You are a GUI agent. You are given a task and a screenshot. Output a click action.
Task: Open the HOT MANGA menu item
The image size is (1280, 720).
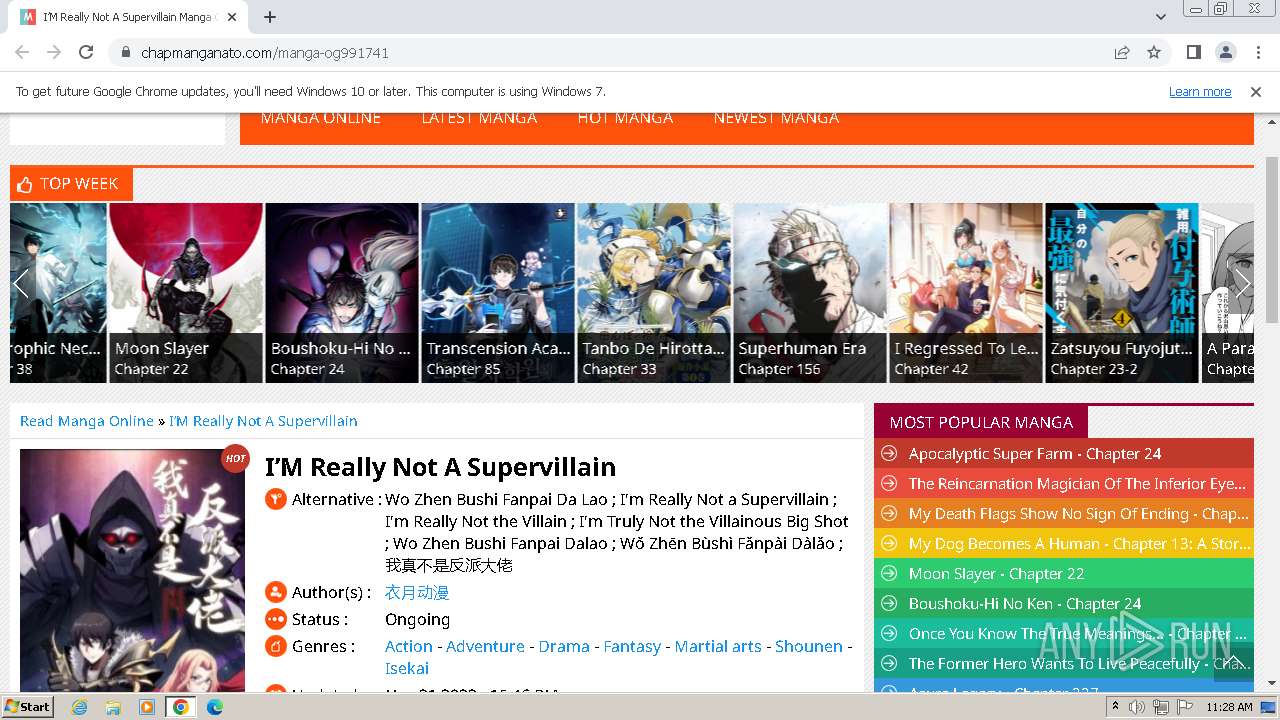click(625, 118)
